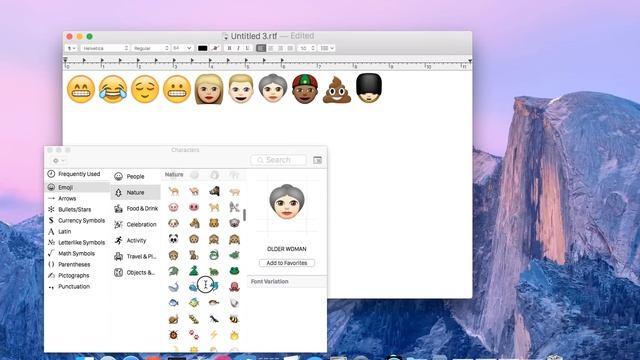Expand the Font Variation section
This screenshot has width=640, height=360.
click(269, 282)
